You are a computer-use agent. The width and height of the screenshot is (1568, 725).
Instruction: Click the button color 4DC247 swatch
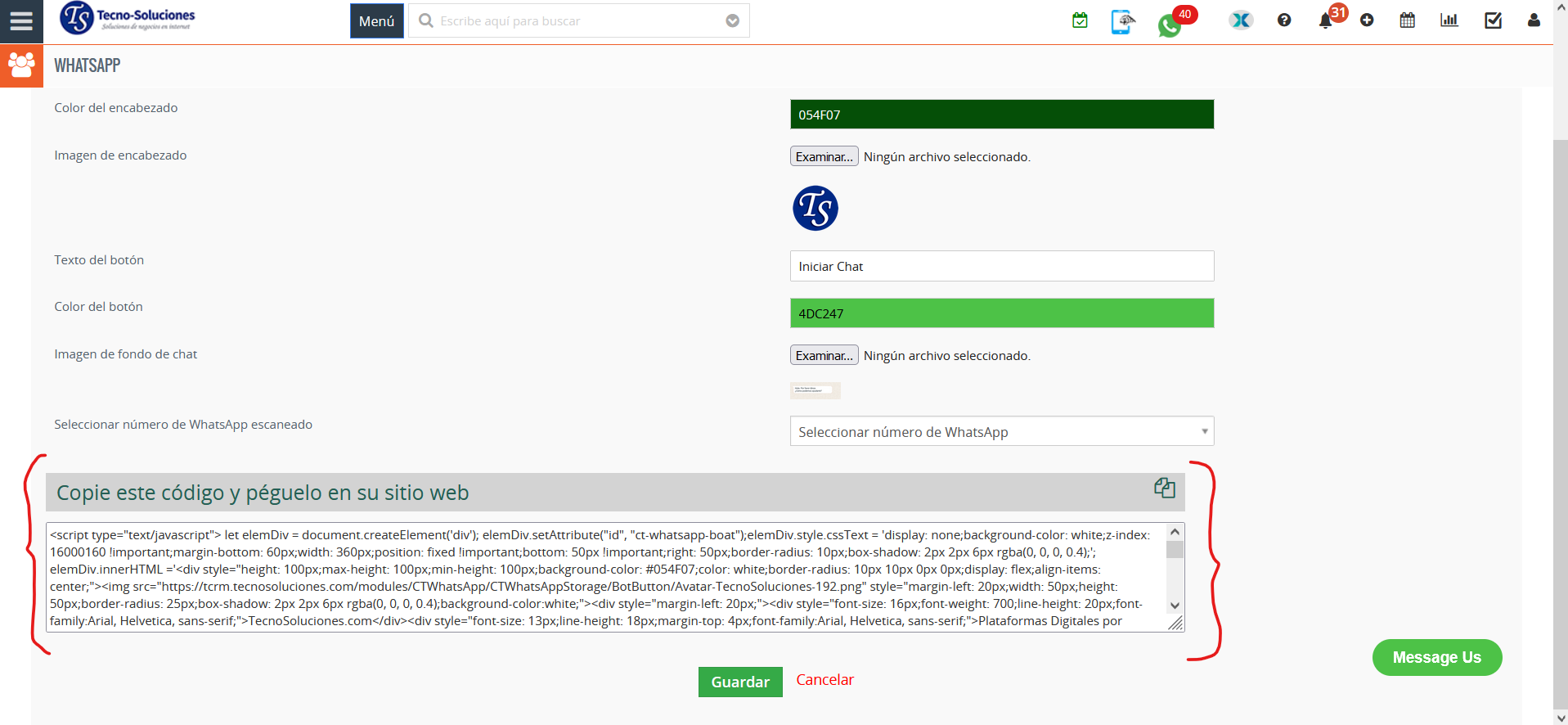coord(1001,313)
